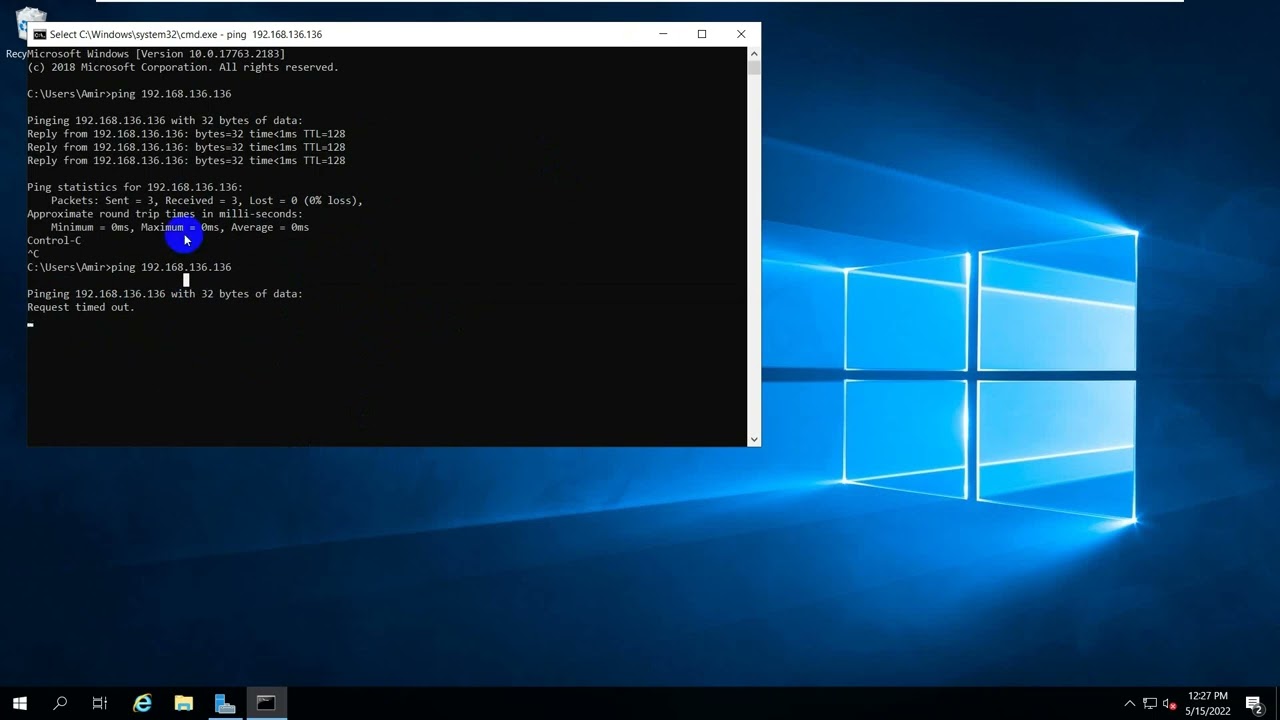The width and height of the screenshot is (1280, 720).
Task: Open taskbar Search
Action: (x=60, y=703)
